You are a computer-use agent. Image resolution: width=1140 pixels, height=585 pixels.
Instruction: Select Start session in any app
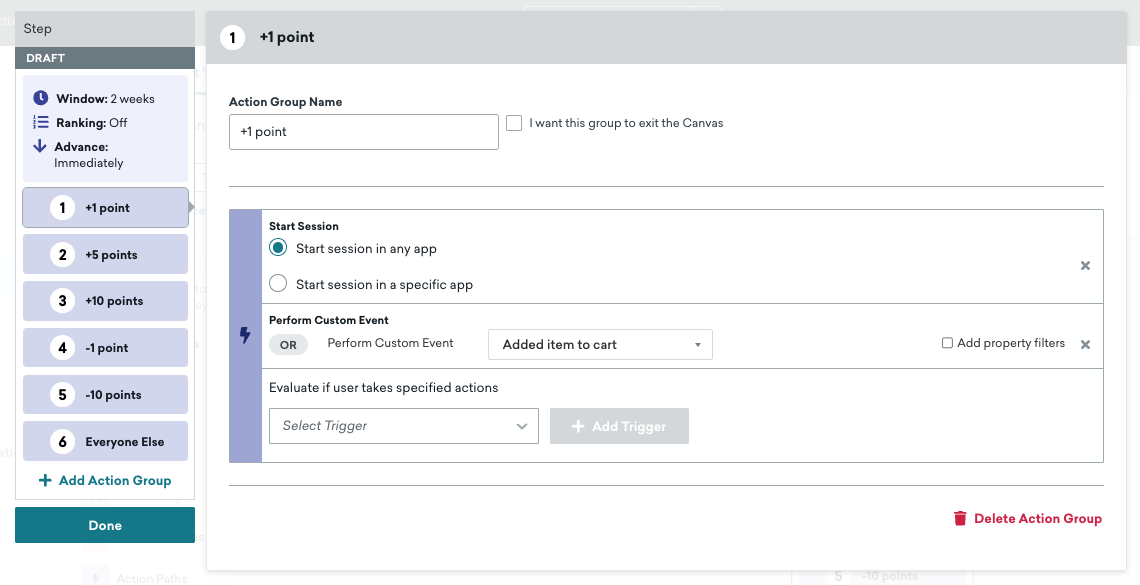(x=278, y=248)
